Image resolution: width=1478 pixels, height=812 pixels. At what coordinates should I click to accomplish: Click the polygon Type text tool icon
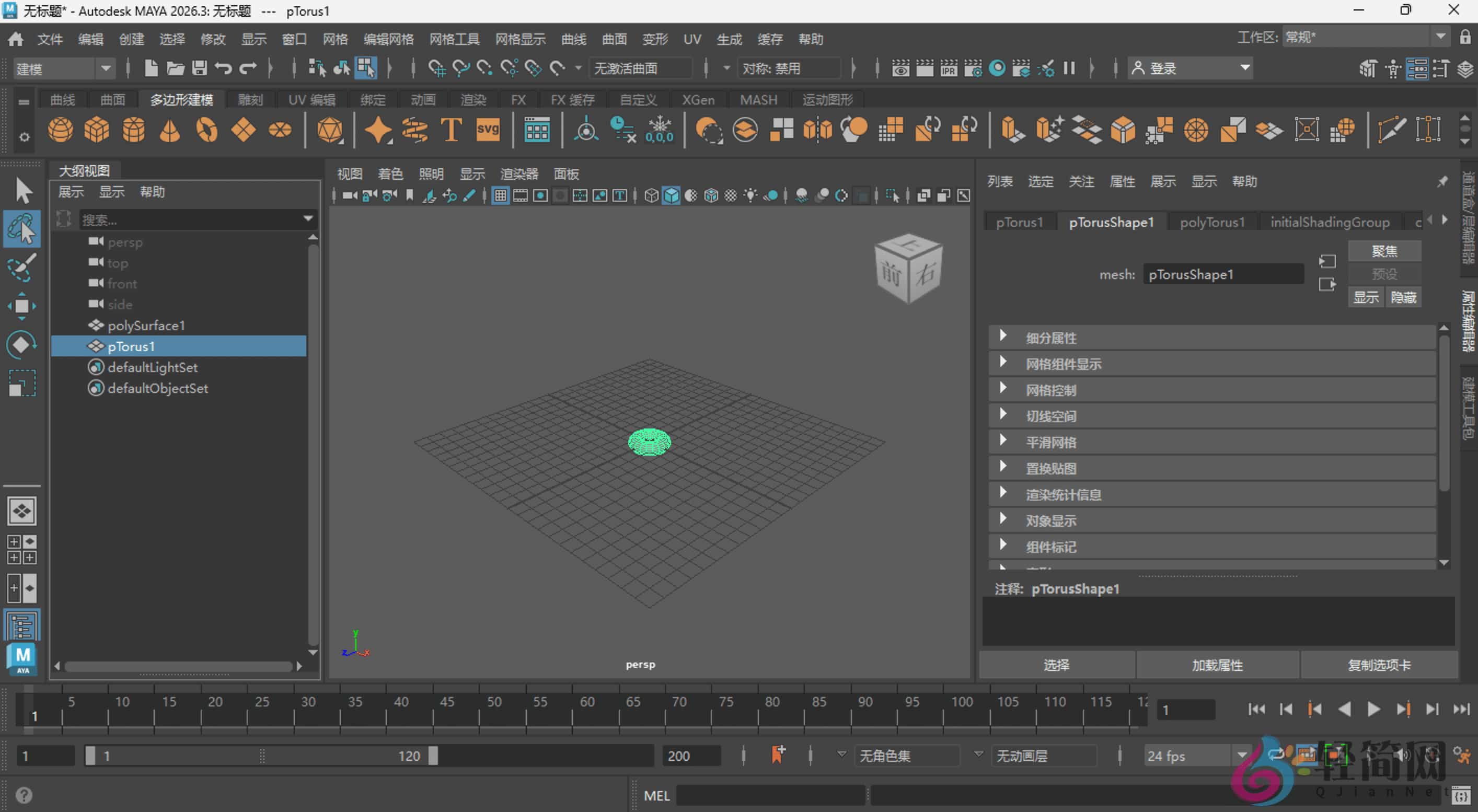[451, 130]
